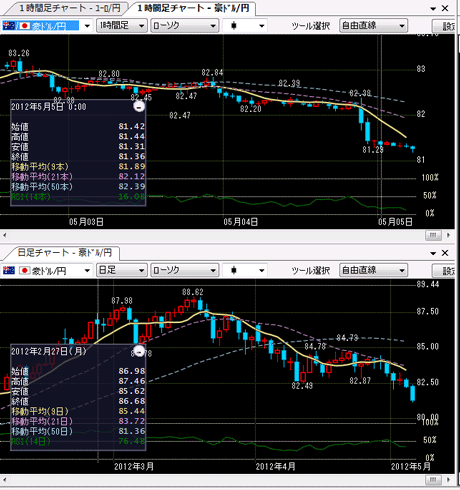
Task: Select the 日足チャート 豪ドル/円 tab
Action: point(64,253)
